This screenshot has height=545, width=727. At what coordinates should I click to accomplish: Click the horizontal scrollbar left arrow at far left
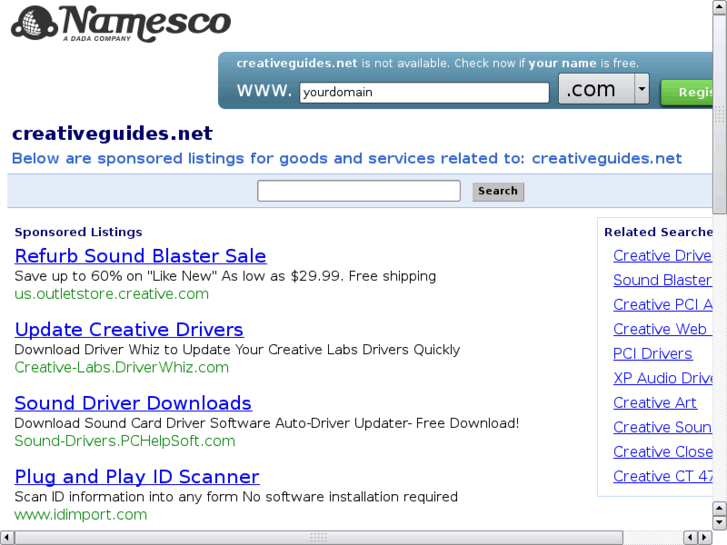click(x=6, y=538)
